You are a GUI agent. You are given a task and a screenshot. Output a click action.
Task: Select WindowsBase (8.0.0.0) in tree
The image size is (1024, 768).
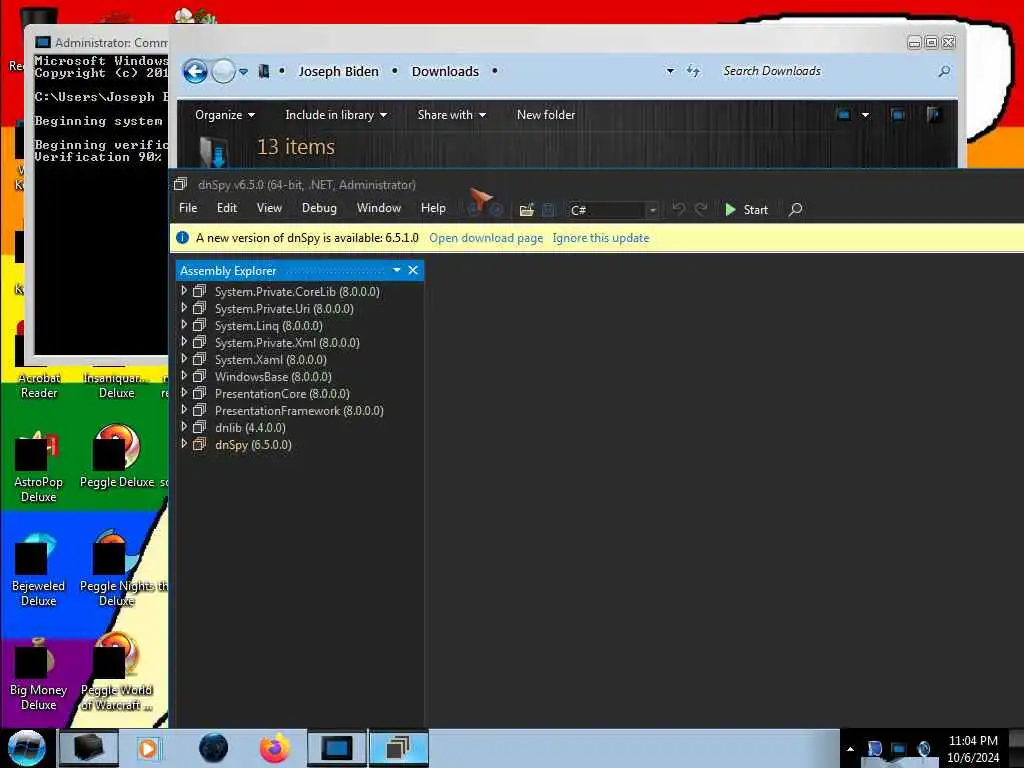273,377
